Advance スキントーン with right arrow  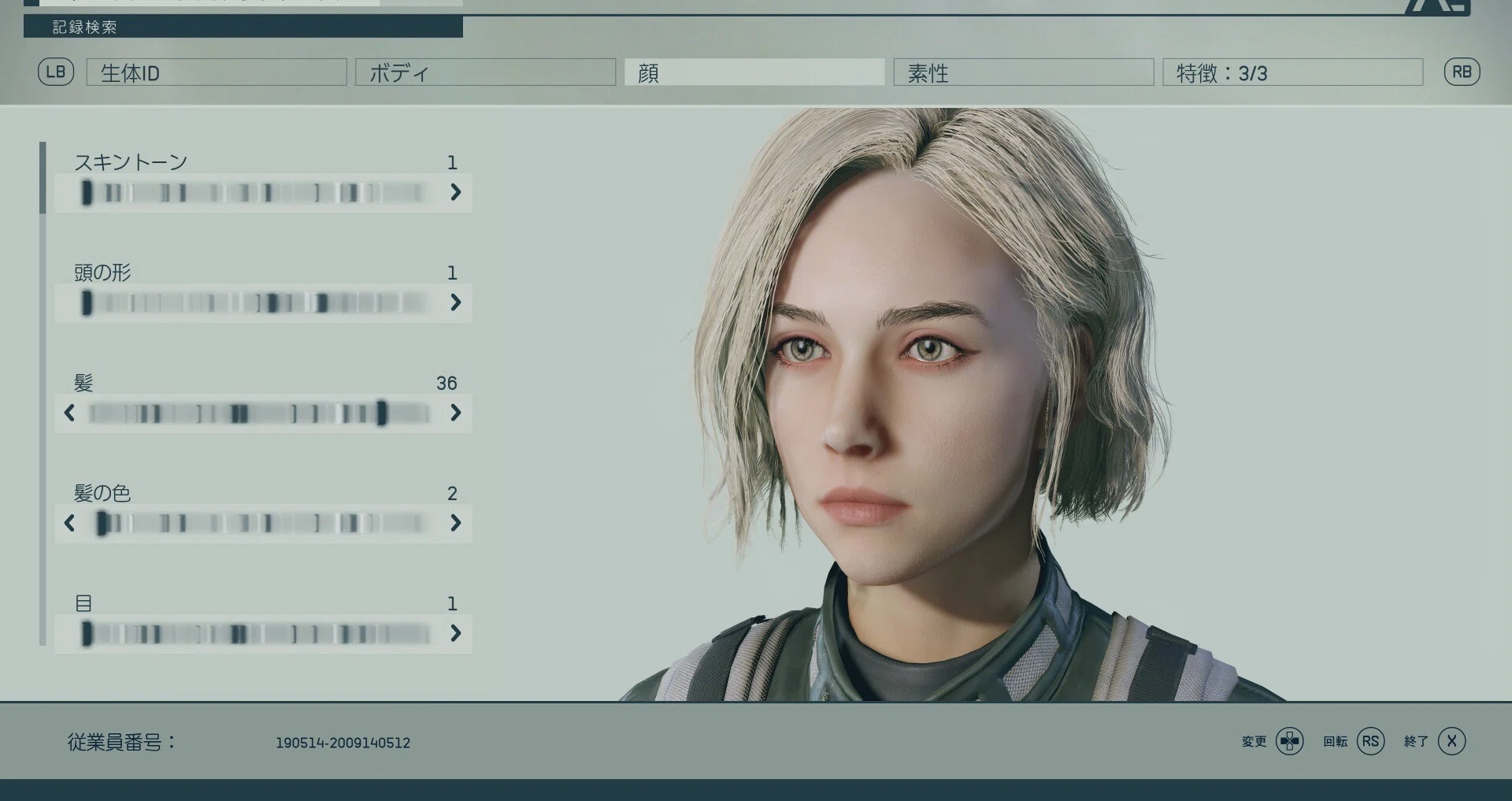click(x=455, y=192)
